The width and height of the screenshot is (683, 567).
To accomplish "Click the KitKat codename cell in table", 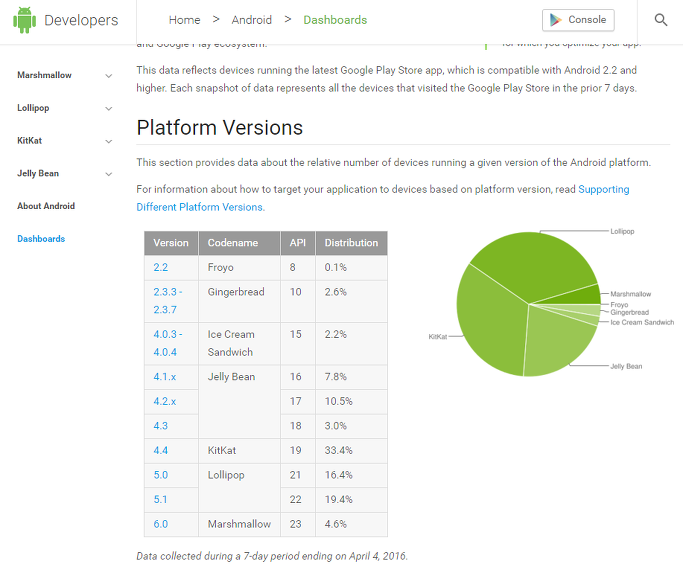I will [x=239, y=451].
